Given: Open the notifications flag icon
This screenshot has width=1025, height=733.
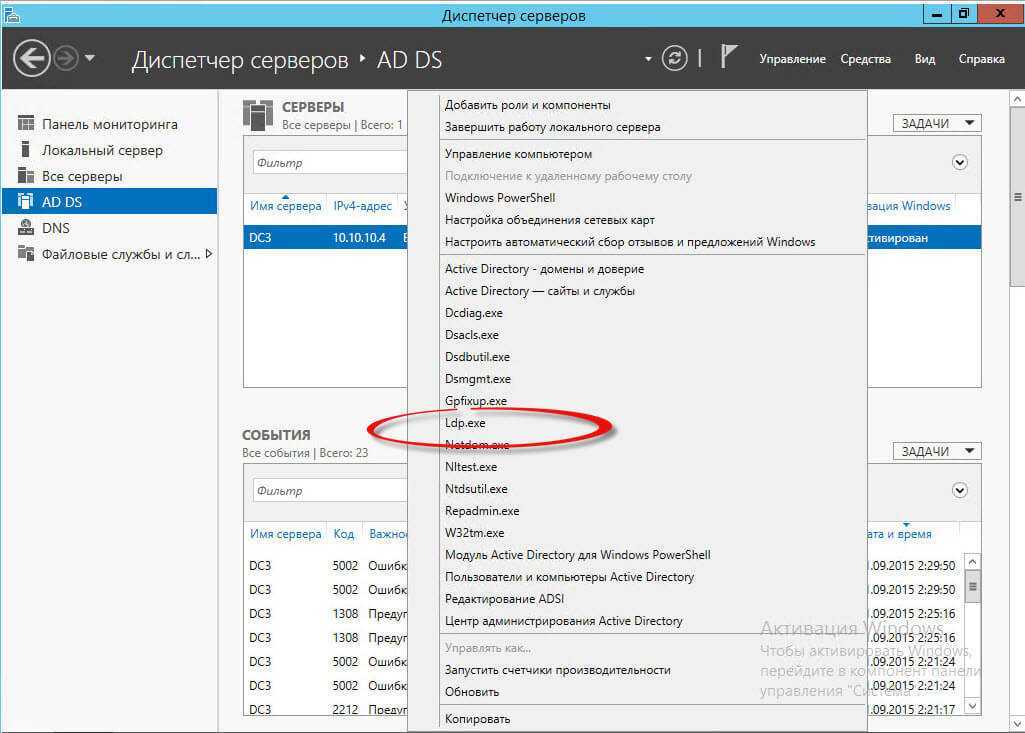Looking at the screenshot, I should [x=729, y=56].
